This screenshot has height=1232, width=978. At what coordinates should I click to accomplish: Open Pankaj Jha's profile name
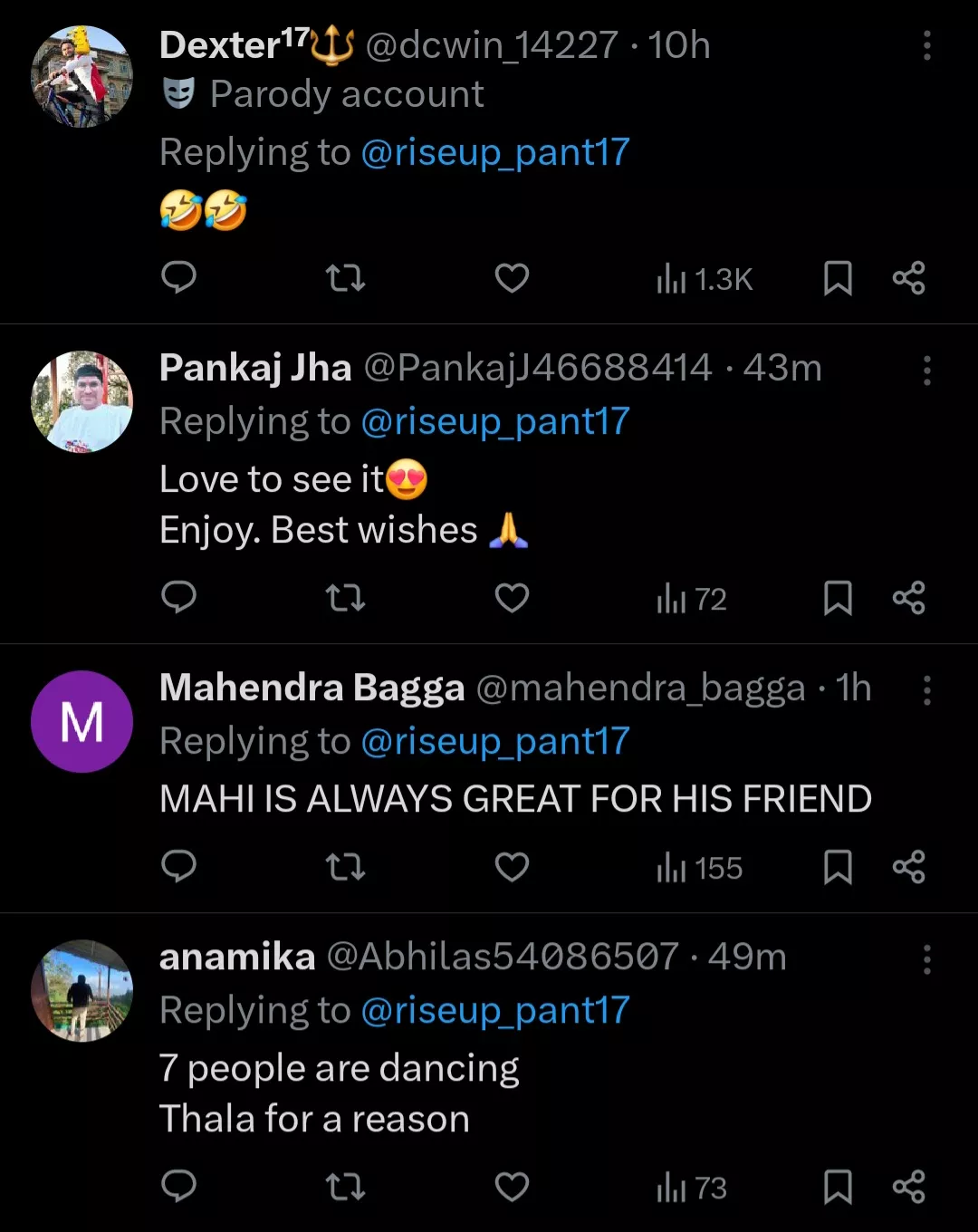click(x=255, y=368)
